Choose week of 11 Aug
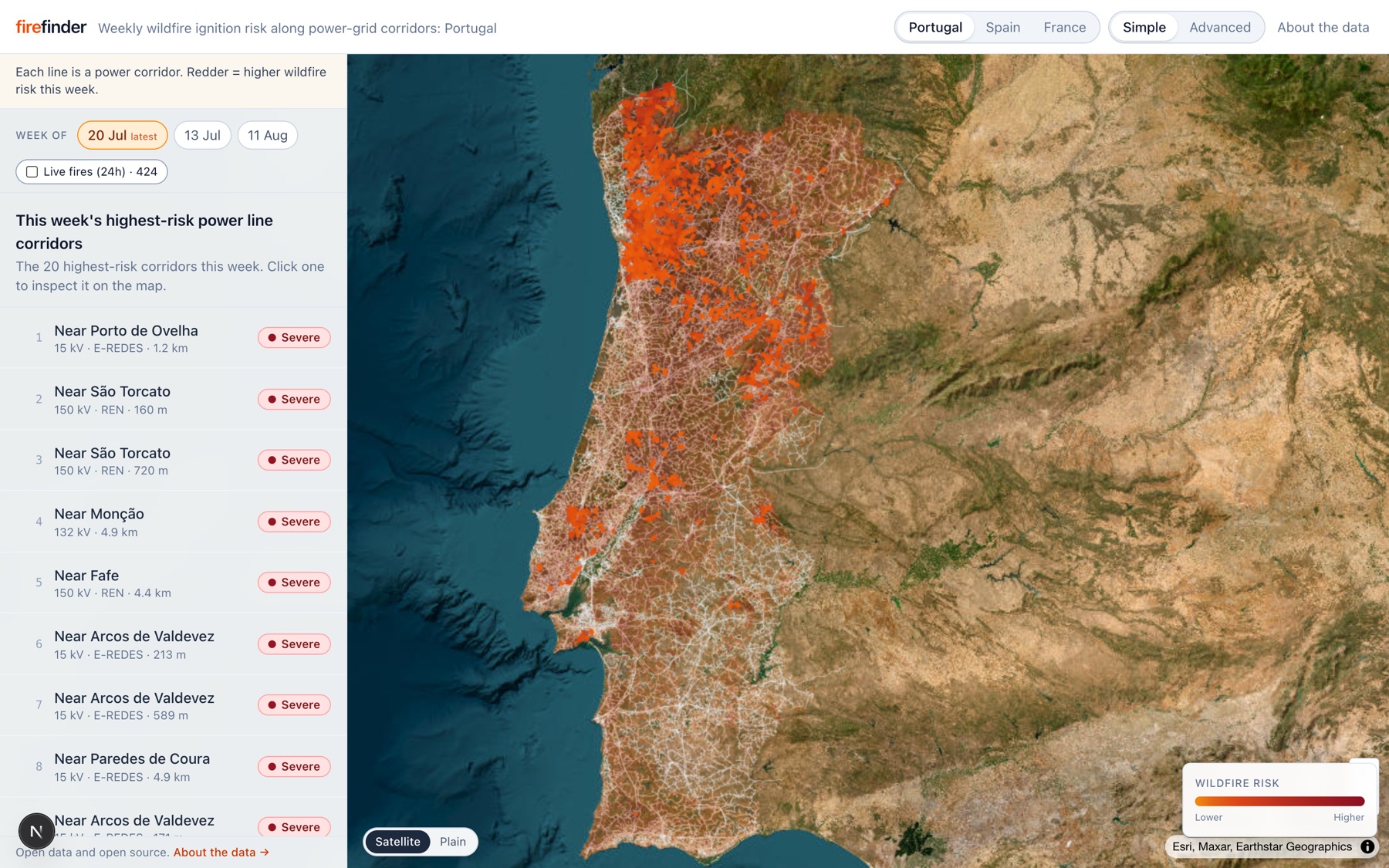Image resolution: width=1389 pixels, height=868 pixels. point(268,135)
